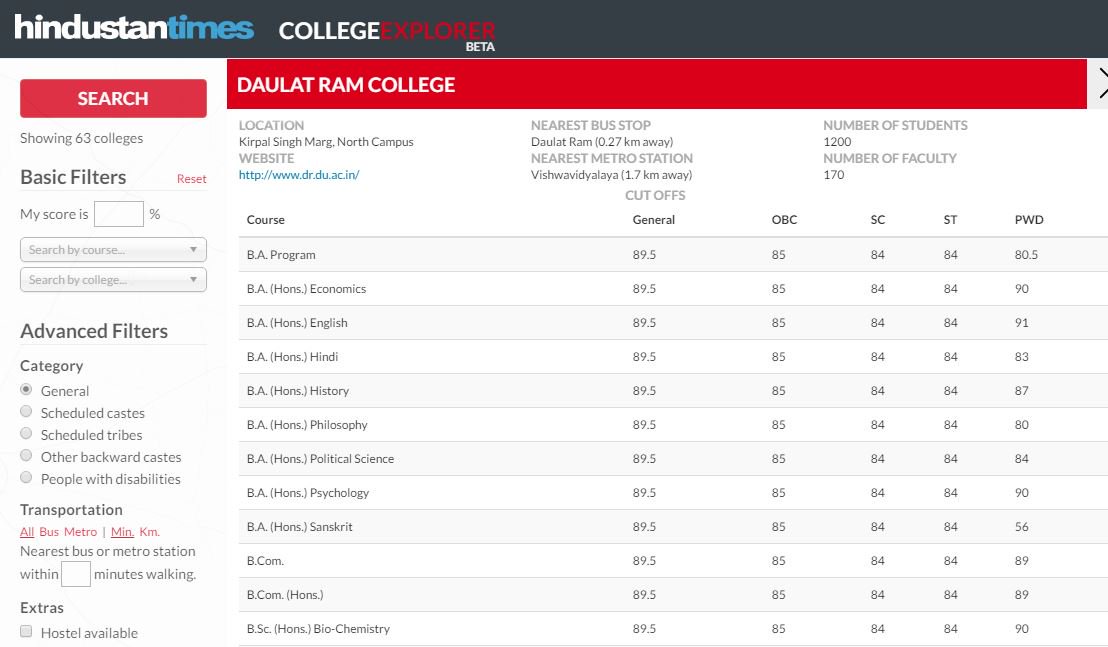Click the General column header
The width and height of the screenshot is (1108, 647).
click(654, 220)
